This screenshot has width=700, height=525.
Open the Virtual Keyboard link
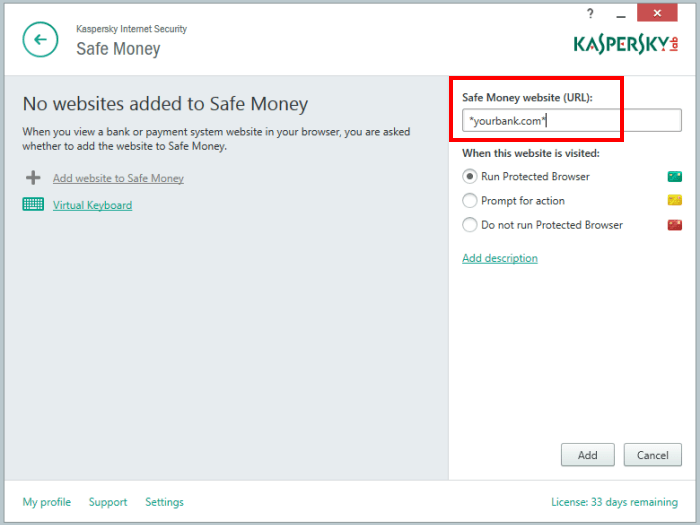92,205
